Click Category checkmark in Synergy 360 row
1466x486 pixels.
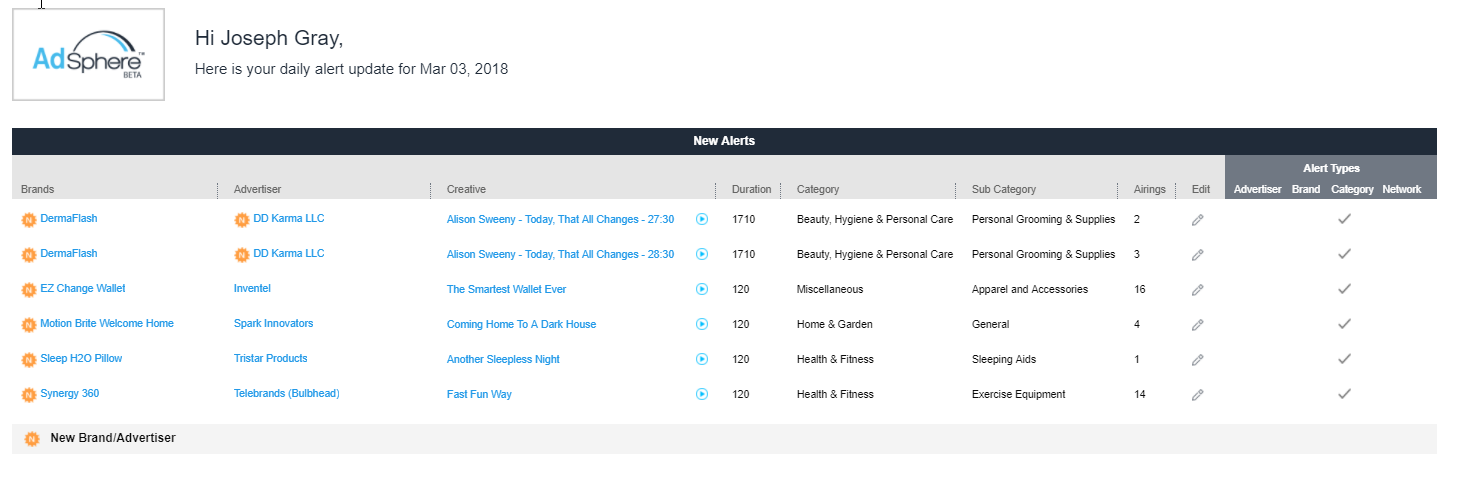[x=1345, y=394]
